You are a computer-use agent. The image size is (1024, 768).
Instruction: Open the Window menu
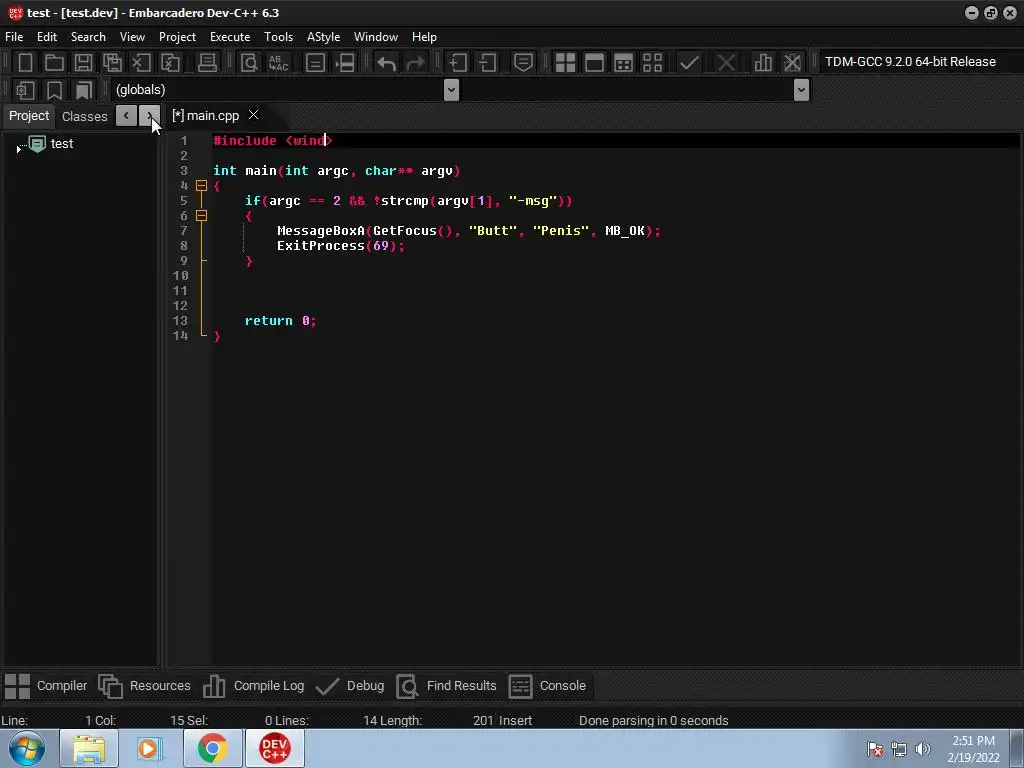point(376,37)
